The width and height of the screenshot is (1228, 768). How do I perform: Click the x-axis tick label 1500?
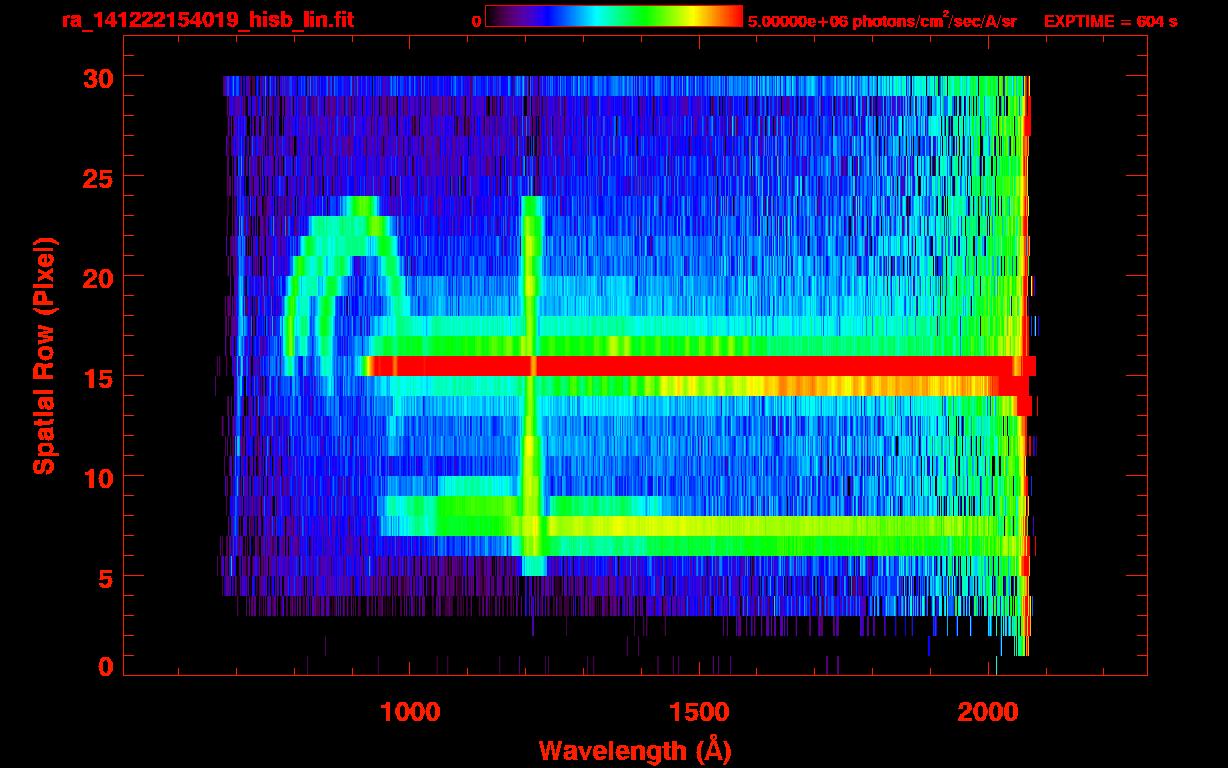pyautogui.click(x=699, y=712)
